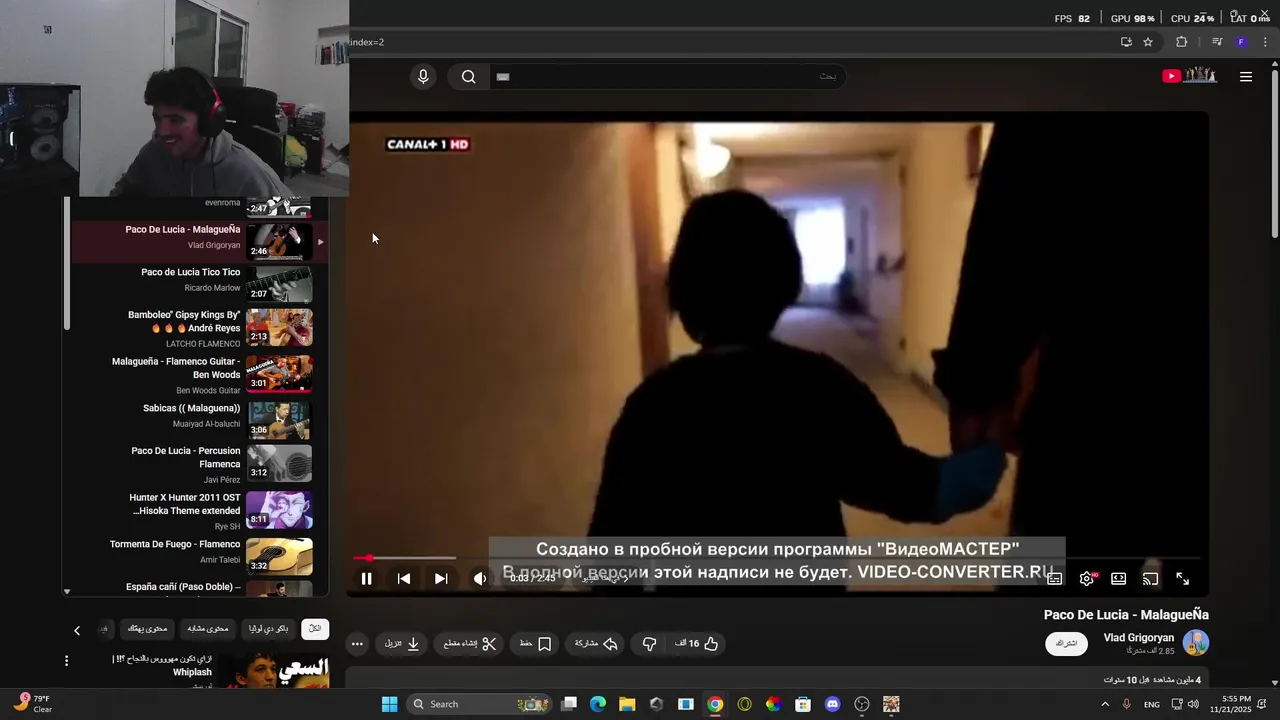Enter full screen with the player's expand icon

pyautogui.click(x=1183, y=579)
